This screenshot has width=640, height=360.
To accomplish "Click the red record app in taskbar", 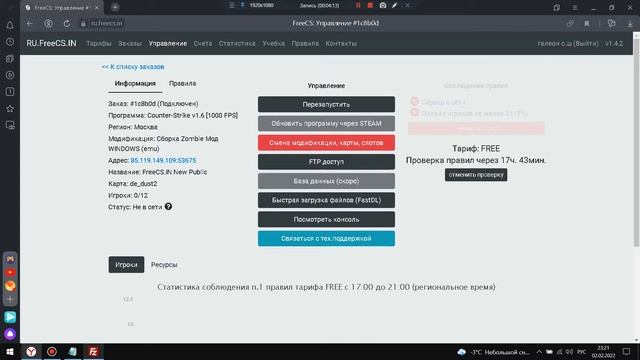I will click(52, 351).
